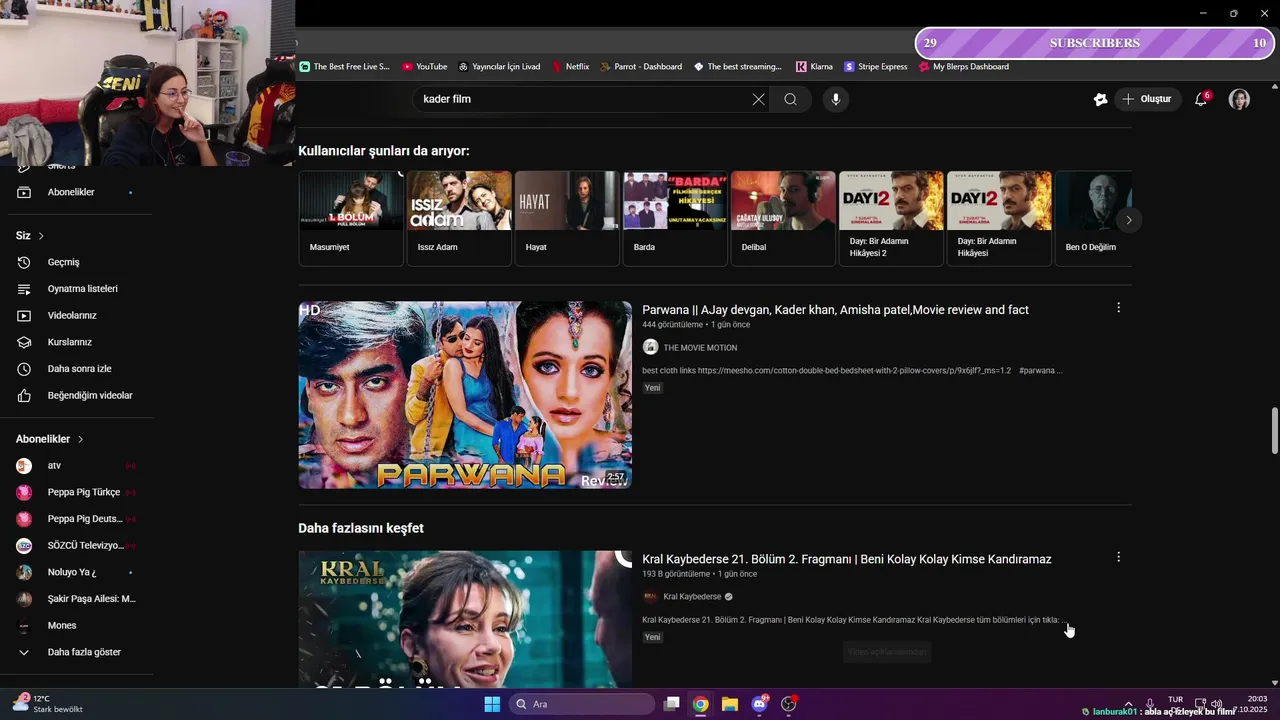Screen dimensions: 1280x720
Task: Open more options for Kral Kaybederse video
Action: tap(1118, 557)
